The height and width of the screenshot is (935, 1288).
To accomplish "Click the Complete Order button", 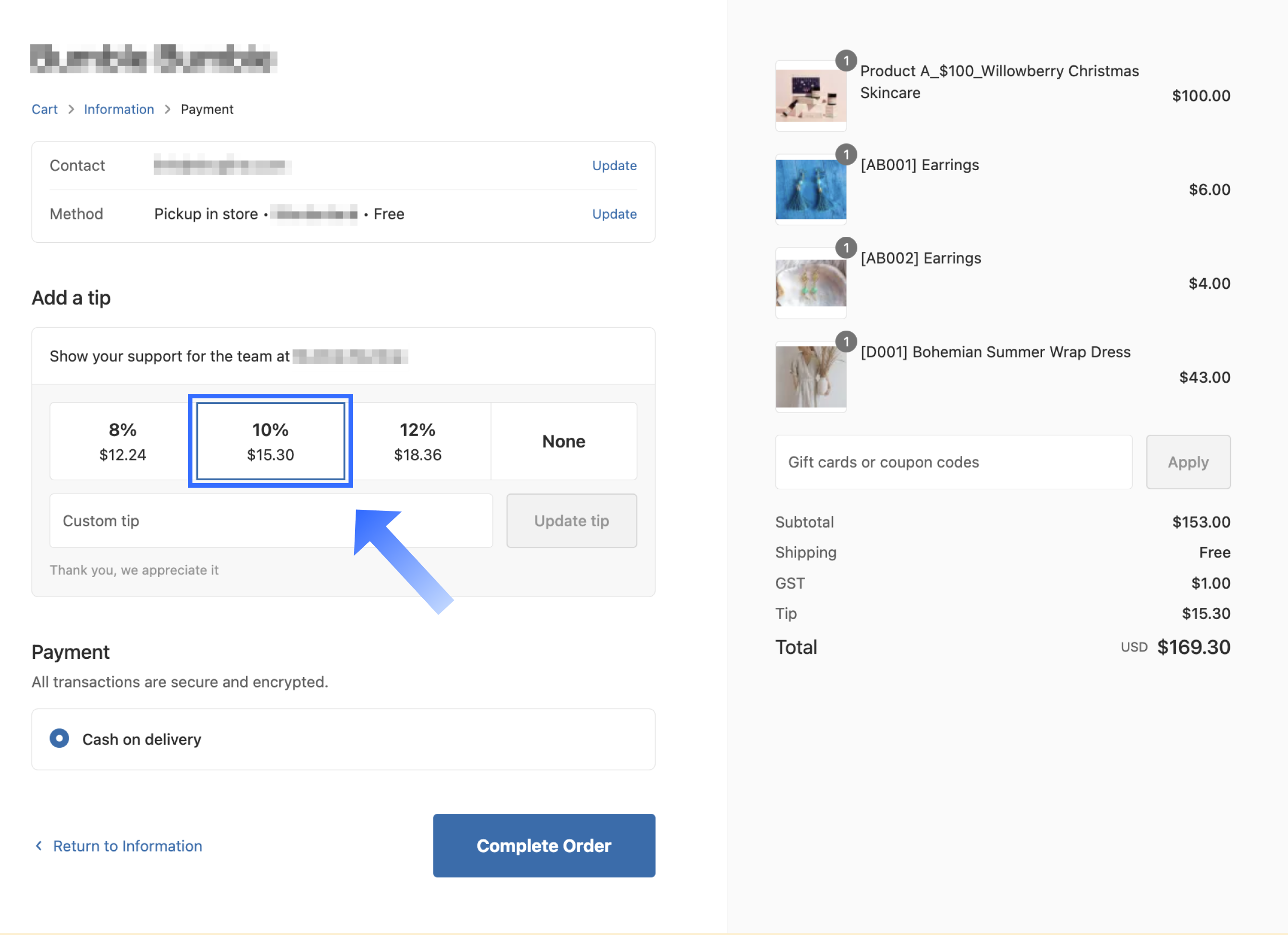I will pyautogui.click(x=543, y=845).
